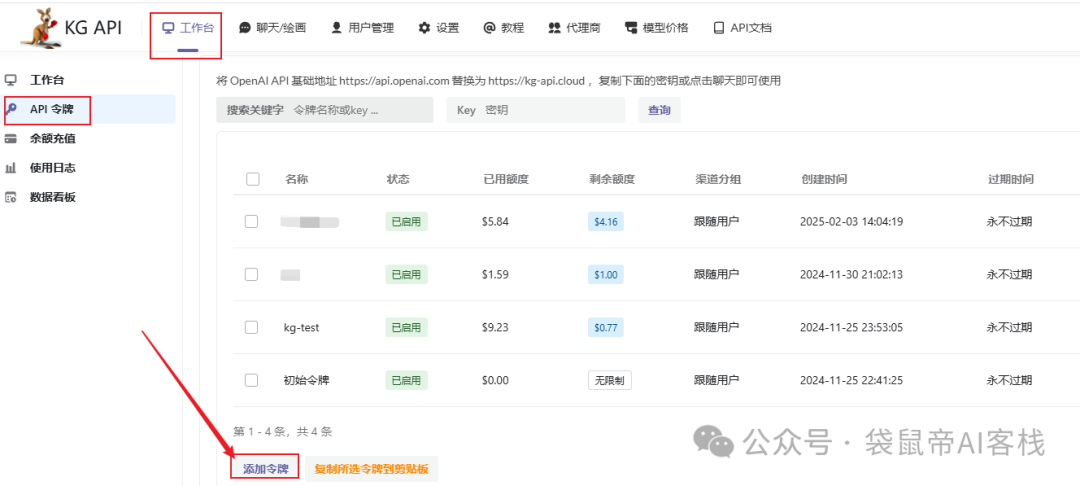Screen dimensions: 1080x486
Task: Click the 状态 column header
Action: point(398,179)
